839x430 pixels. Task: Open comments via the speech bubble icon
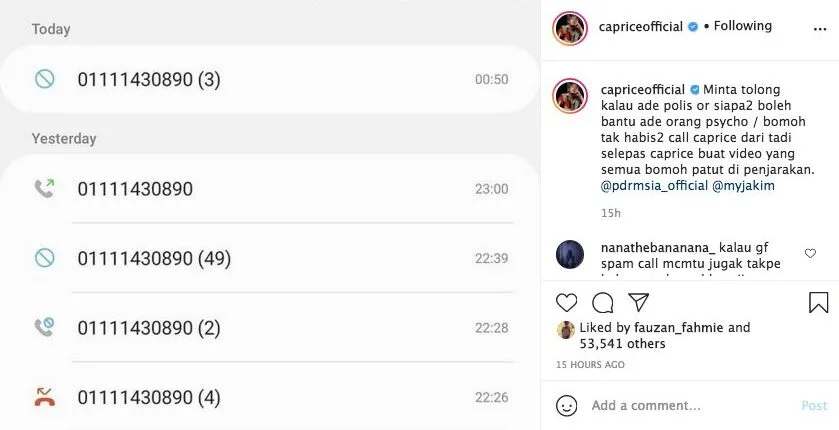pyautogui.click(x=602, y=303)
